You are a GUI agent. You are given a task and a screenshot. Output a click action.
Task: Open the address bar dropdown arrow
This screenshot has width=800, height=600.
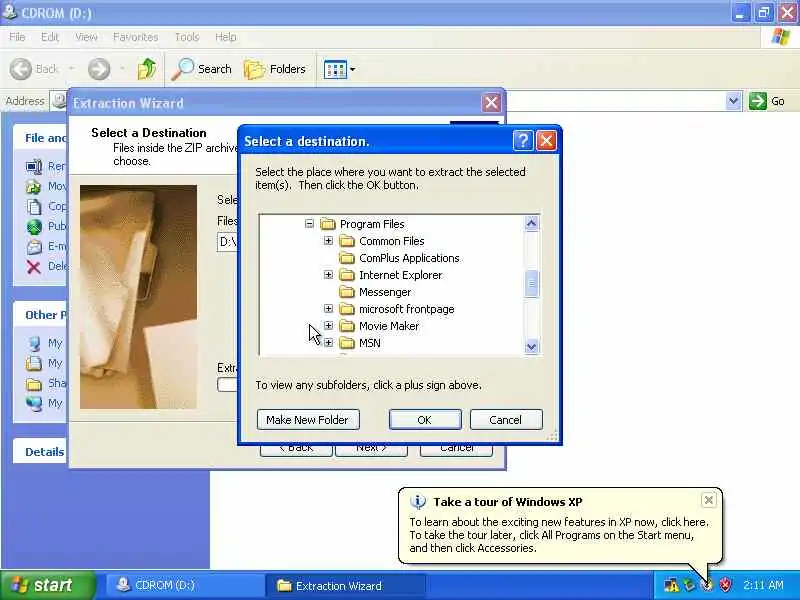[x=733, y=101]
